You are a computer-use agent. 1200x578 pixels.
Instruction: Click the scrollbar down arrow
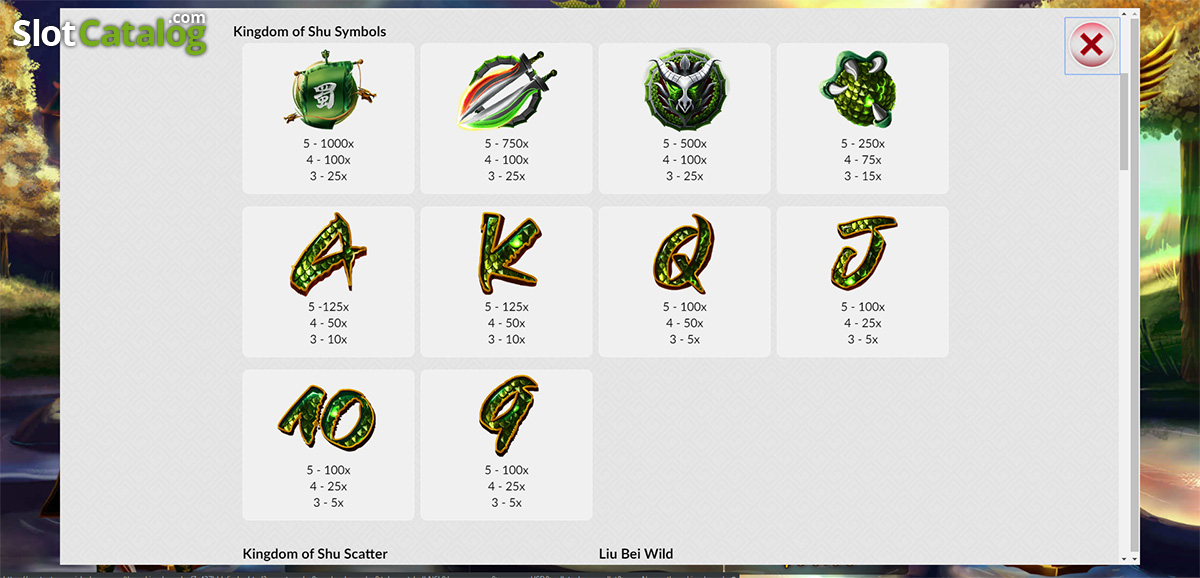pyautogui.click(x=1124, y=557)
